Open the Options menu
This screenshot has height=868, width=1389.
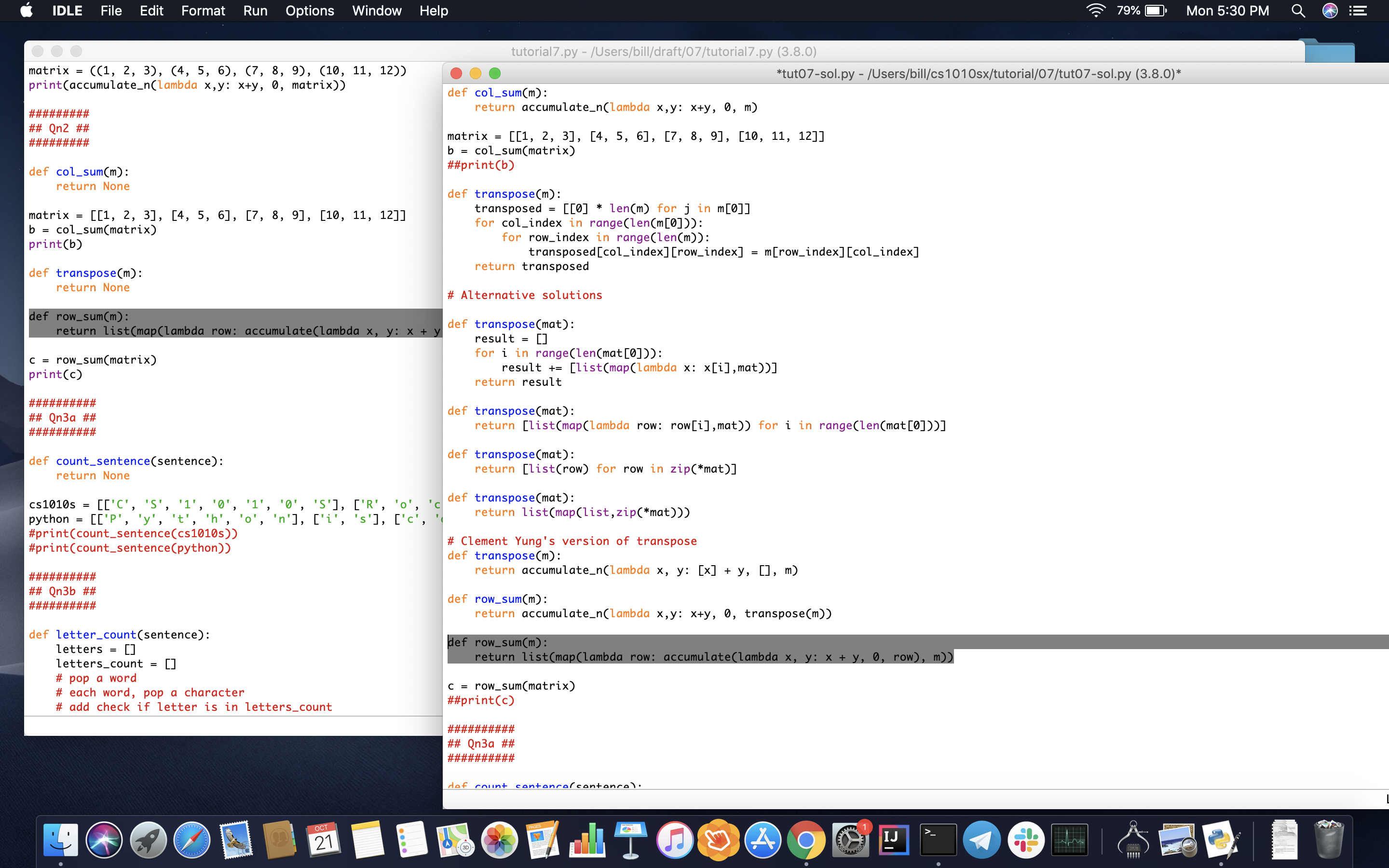point(309,11)
